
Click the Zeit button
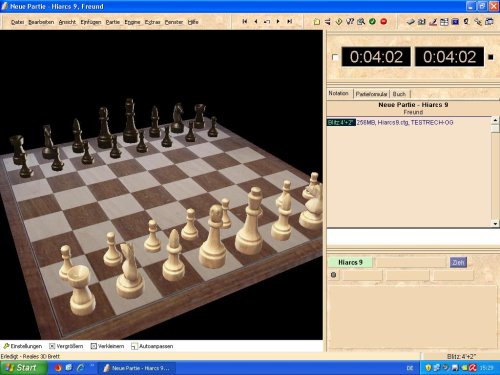[458, 262]
